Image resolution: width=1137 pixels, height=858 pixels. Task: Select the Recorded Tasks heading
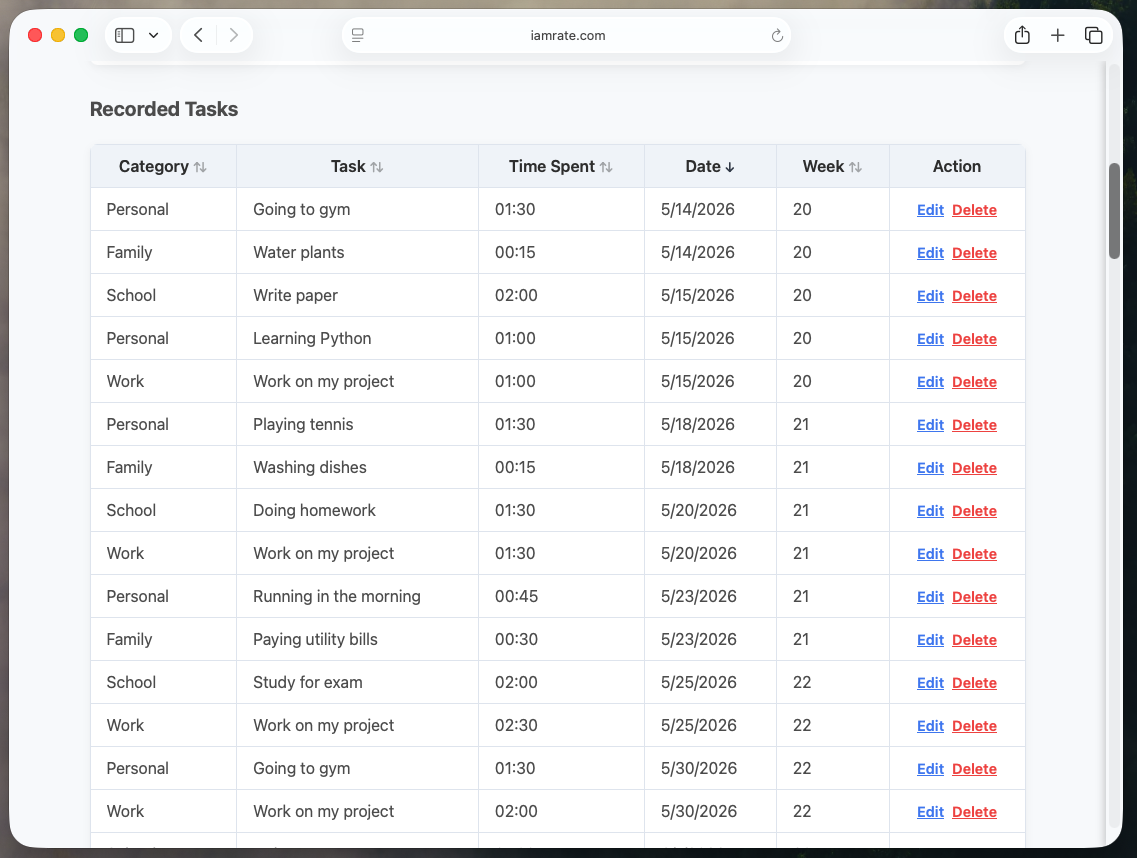click(x=164, y=109)
